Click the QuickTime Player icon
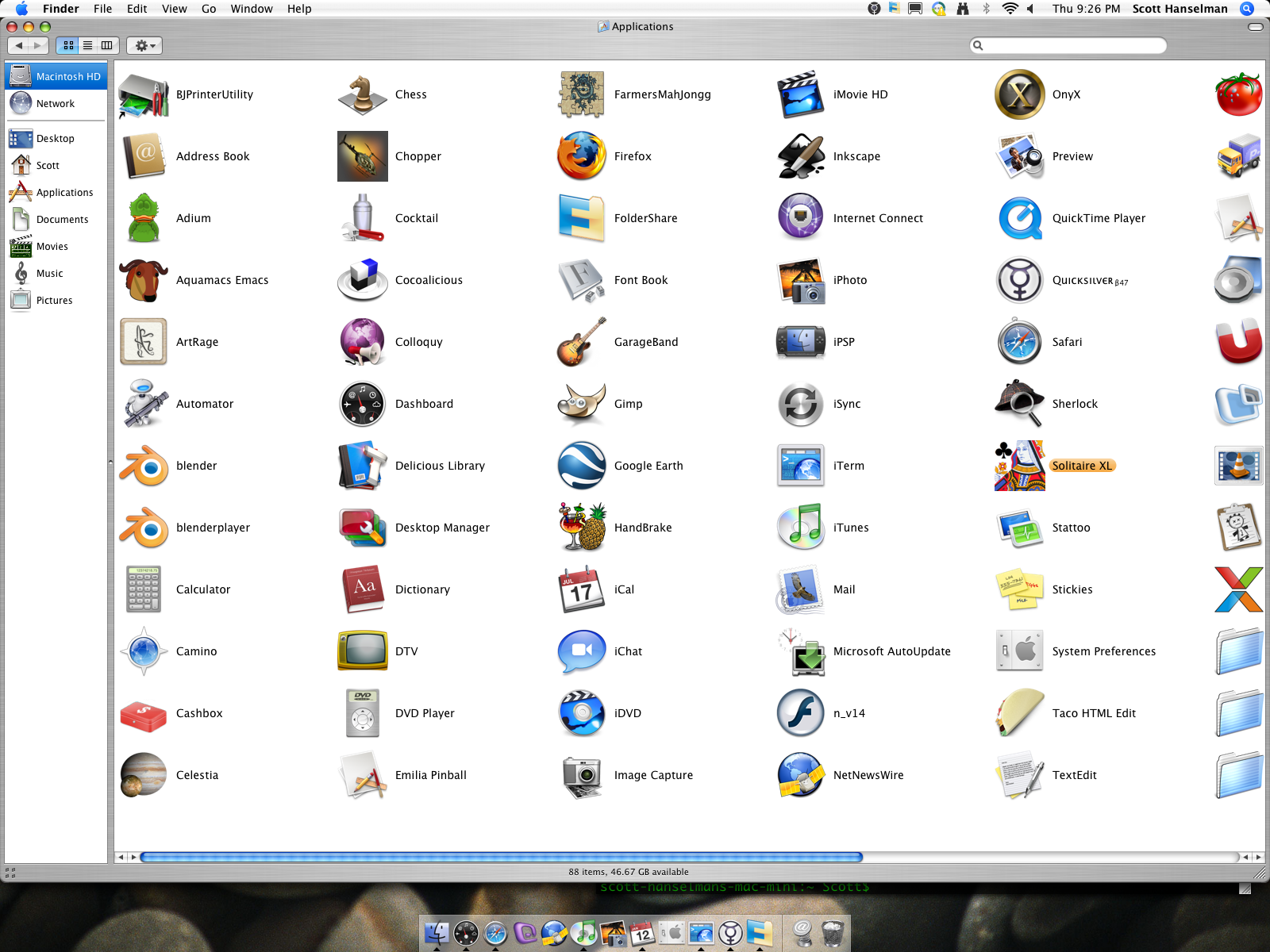The height and width of the screenshot is (952, 1270). pos(1020,218)
